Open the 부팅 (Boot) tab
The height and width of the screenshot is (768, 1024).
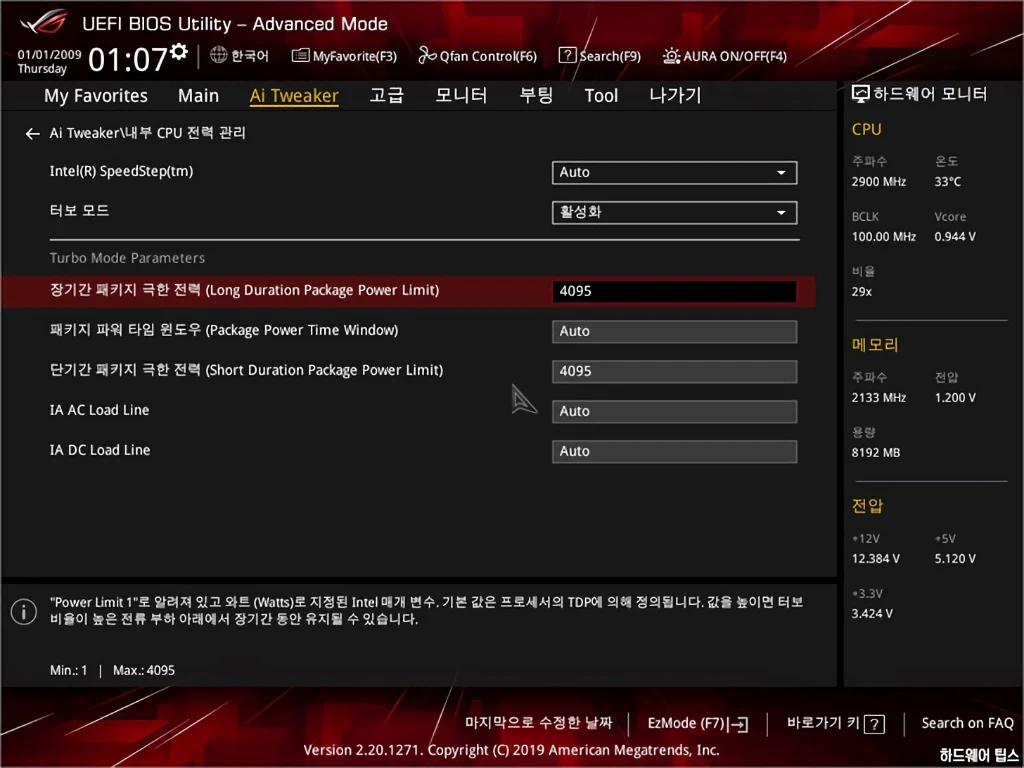[536, 95]
